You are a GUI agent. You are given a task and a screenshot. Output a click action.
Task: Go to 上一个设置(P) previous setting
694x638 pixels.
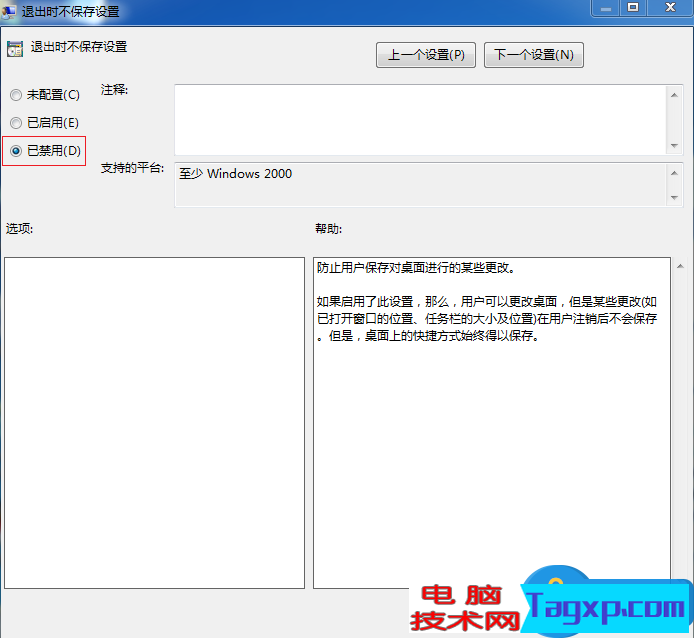click(x=426, y=55)
